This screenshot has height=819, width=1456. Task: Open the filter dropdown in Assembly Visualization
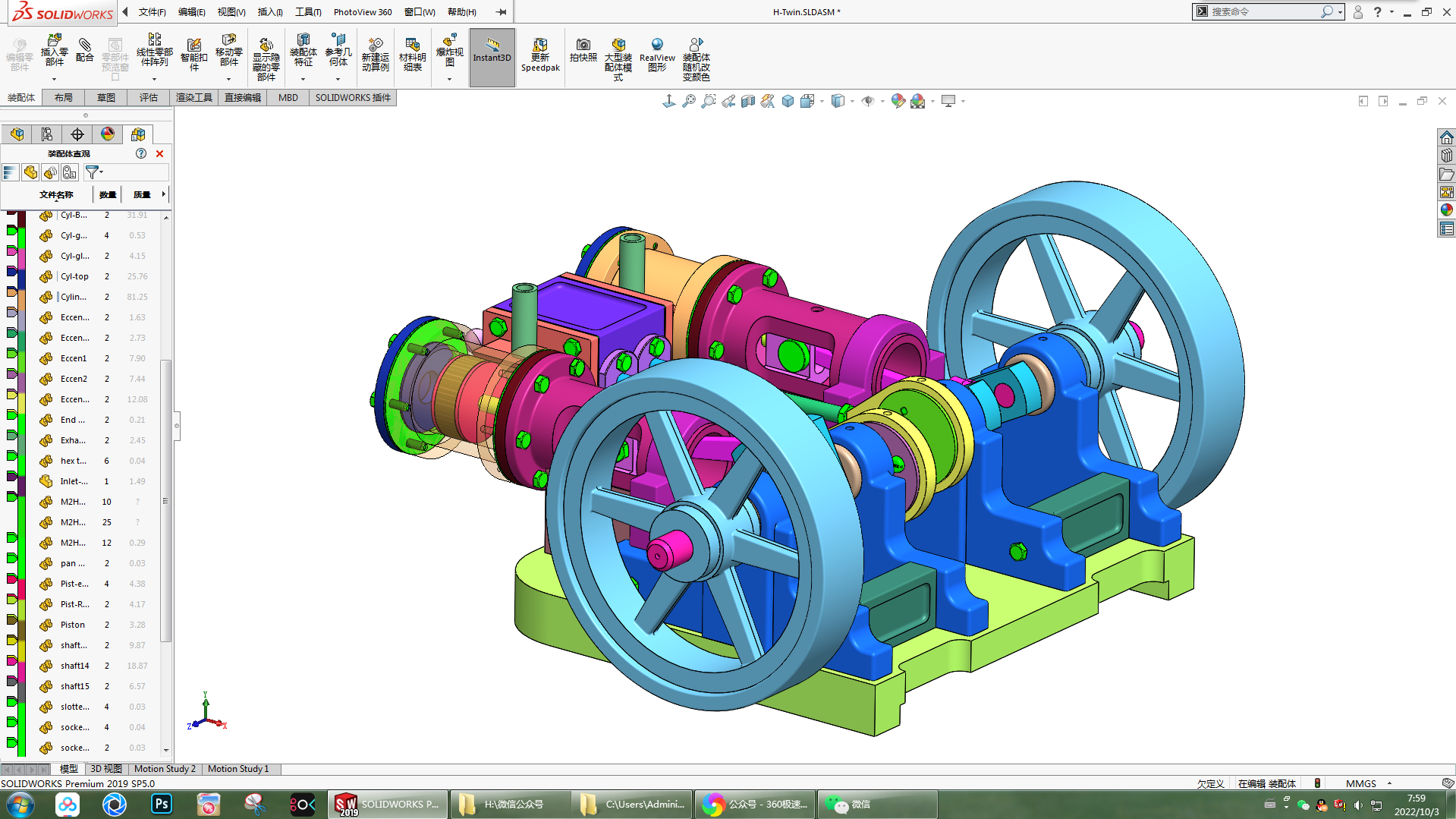pos(94,173)
